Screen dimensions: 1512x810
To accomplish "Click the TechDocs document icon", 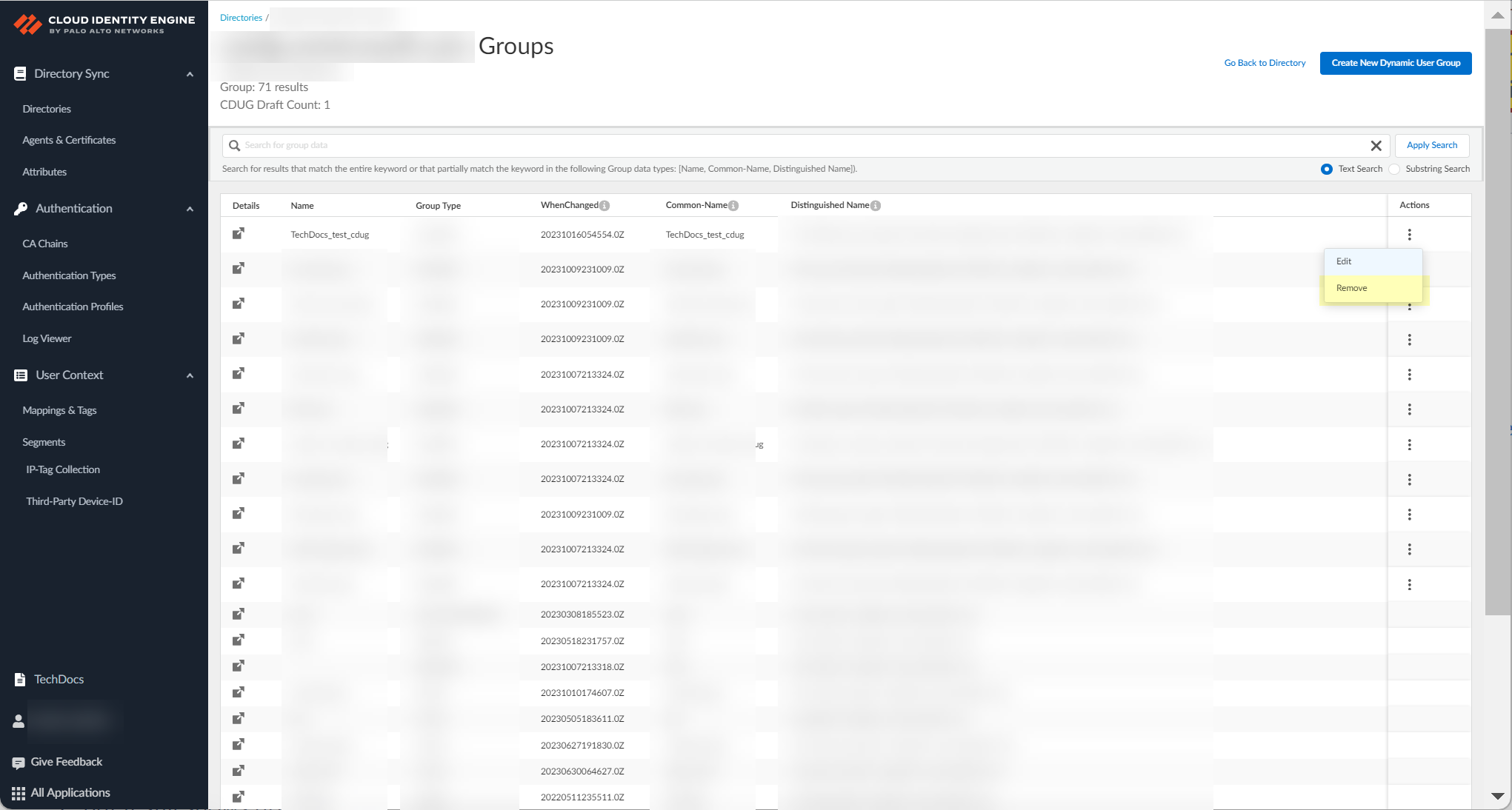I will [20, 680].
